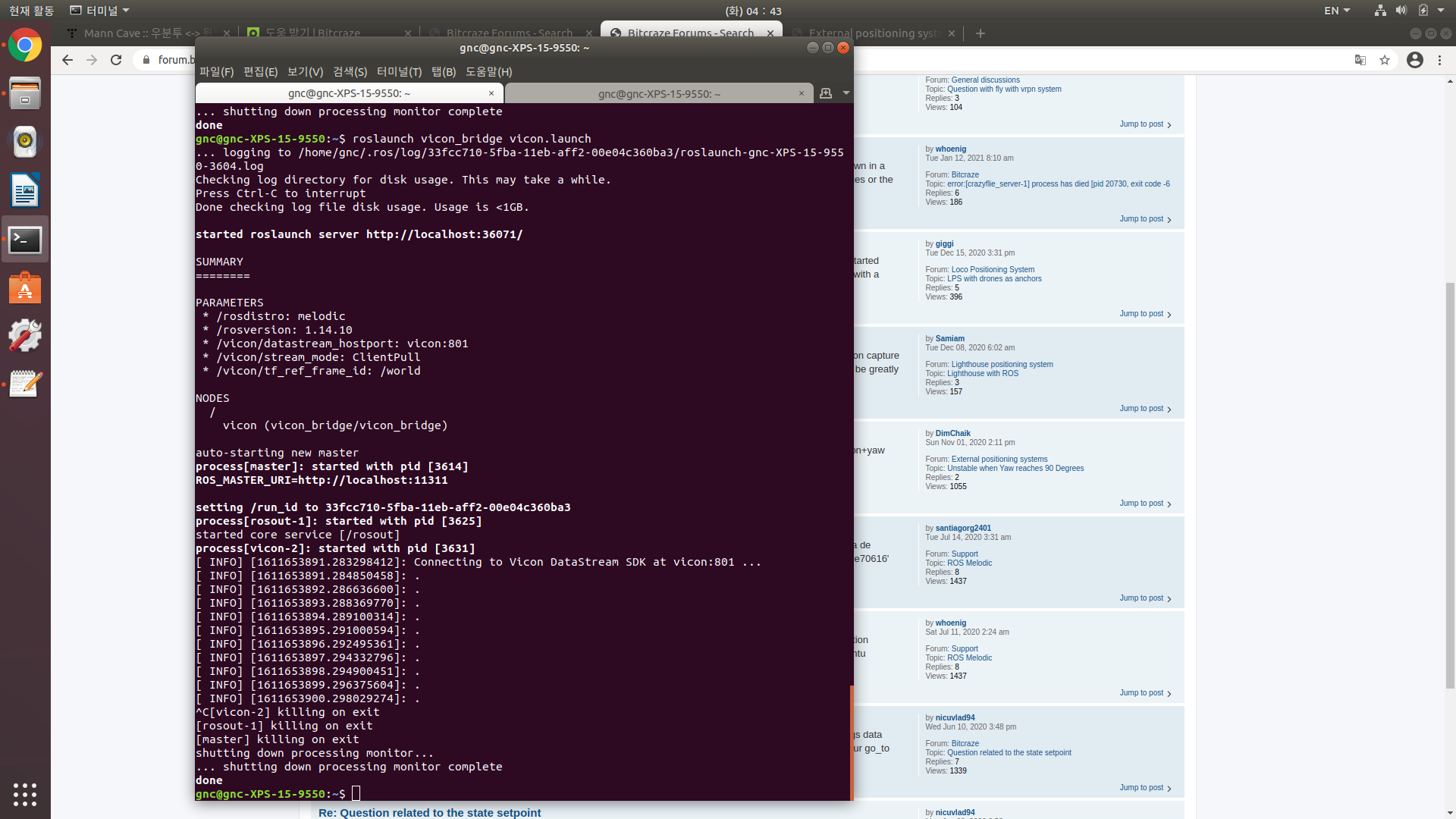Open the Lighthouse with ROS topic link
Viewport: 1456px width, 819px height.
(982, 373)
